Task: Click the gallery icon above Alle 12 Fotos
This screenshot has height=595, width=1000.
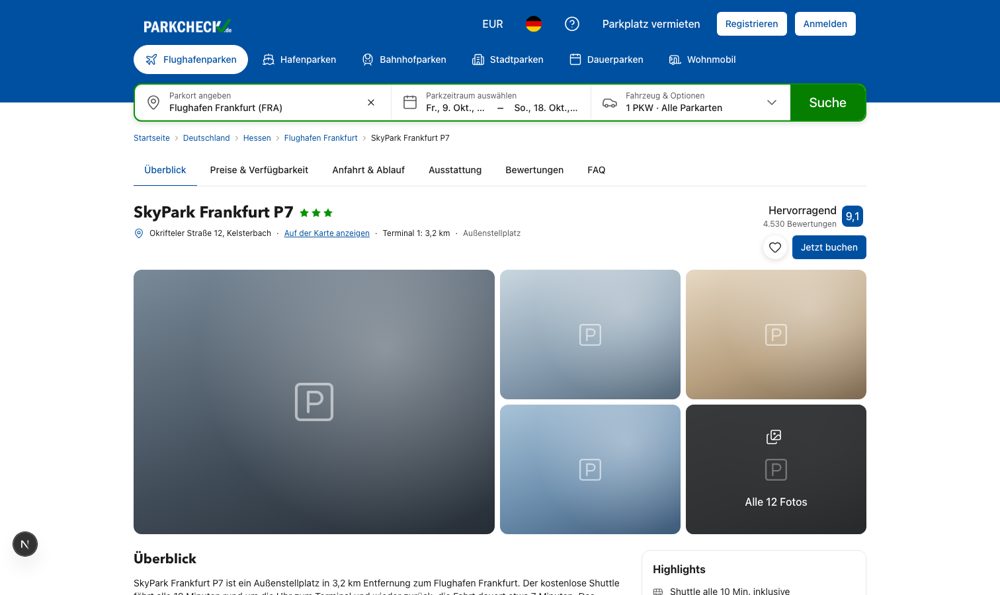Action: (774, 437)
